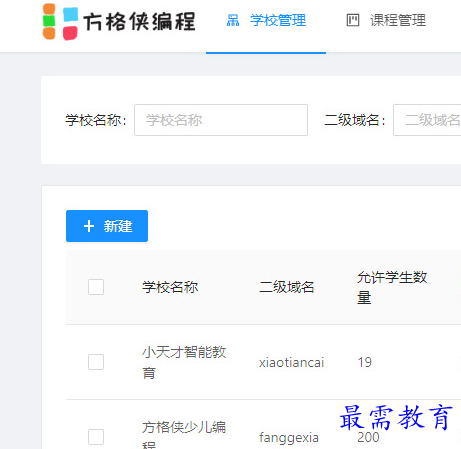461x449 pixels.
Task: Check the 小天才智能教育 row checkbox
Action: 96,362
